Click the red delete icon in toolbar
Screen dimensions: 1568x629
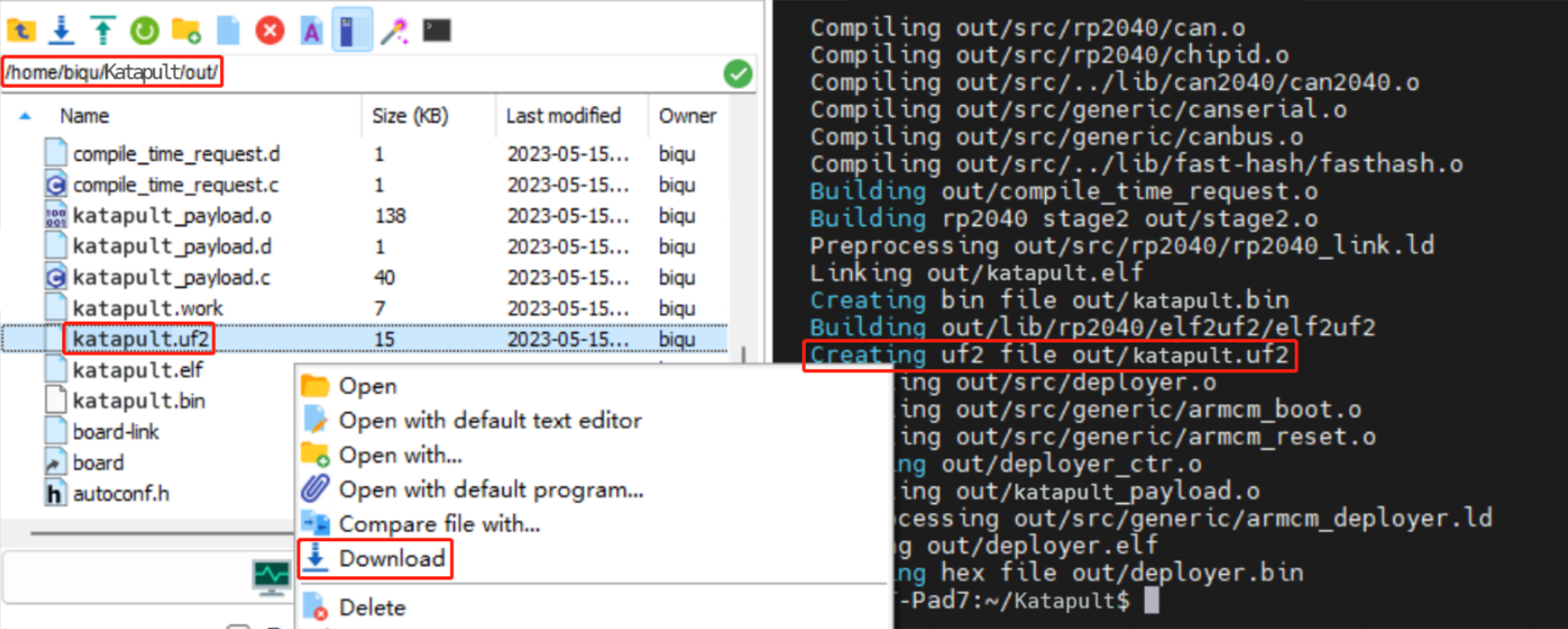pos(270,31)
